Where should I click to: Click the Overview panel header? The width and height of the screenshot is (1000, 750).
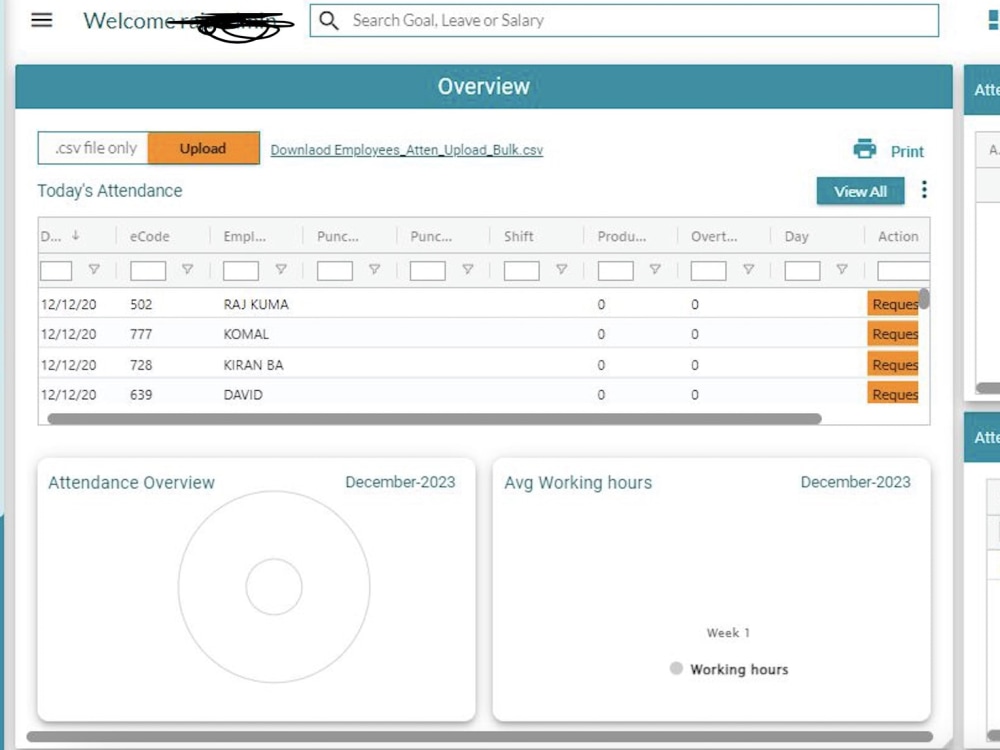483,86
